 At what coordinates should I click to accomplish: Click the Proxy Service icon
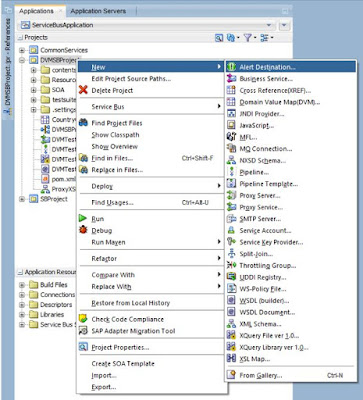231,207
